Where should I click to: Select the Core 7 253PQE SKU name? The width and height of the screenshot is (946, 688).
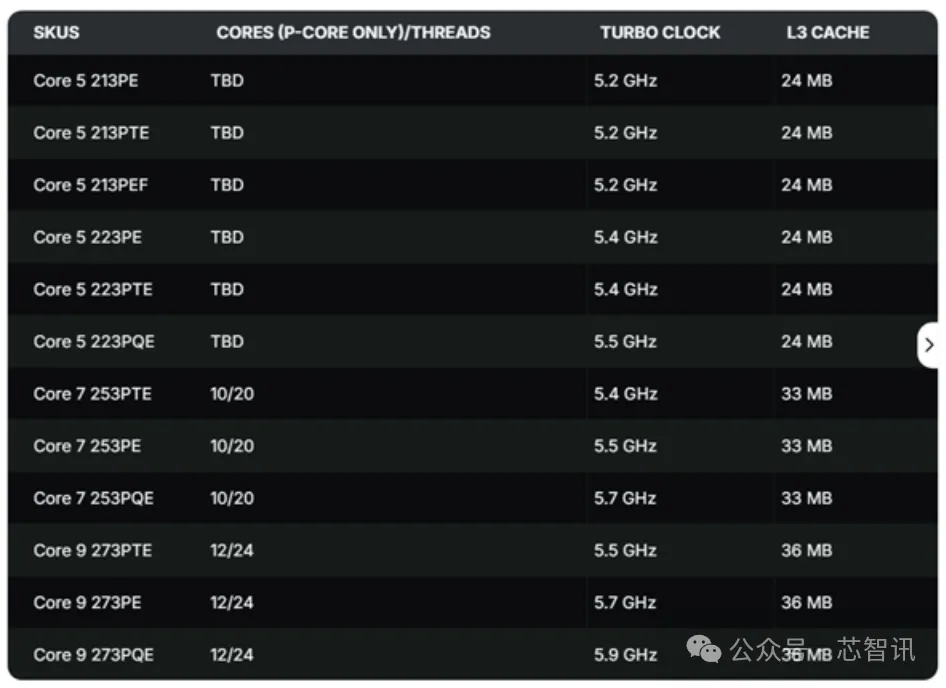click(94, 498)
